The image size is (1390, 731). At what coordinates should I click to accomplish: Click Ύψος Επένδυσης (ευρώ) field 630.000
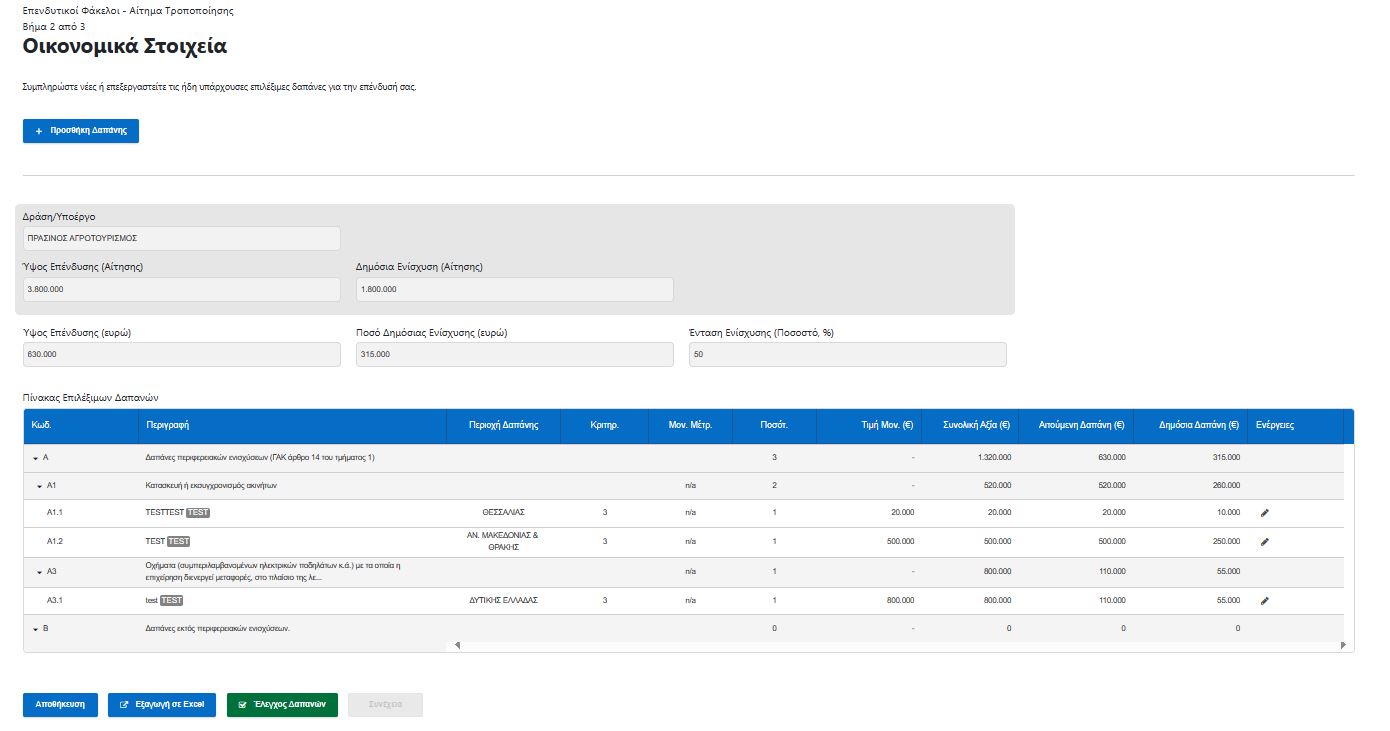point(181,355)
